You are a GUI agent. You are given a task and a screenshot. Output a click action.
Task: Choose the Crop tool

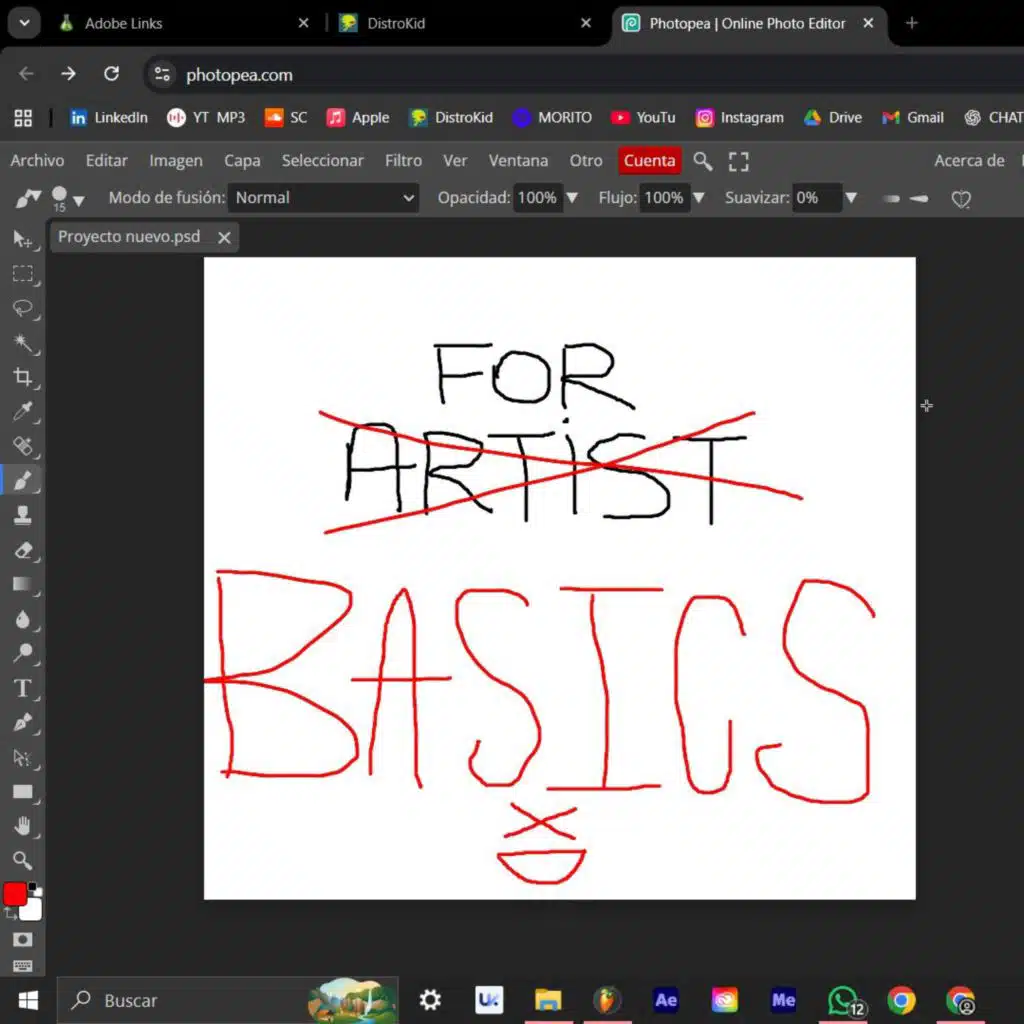(22, 377)
